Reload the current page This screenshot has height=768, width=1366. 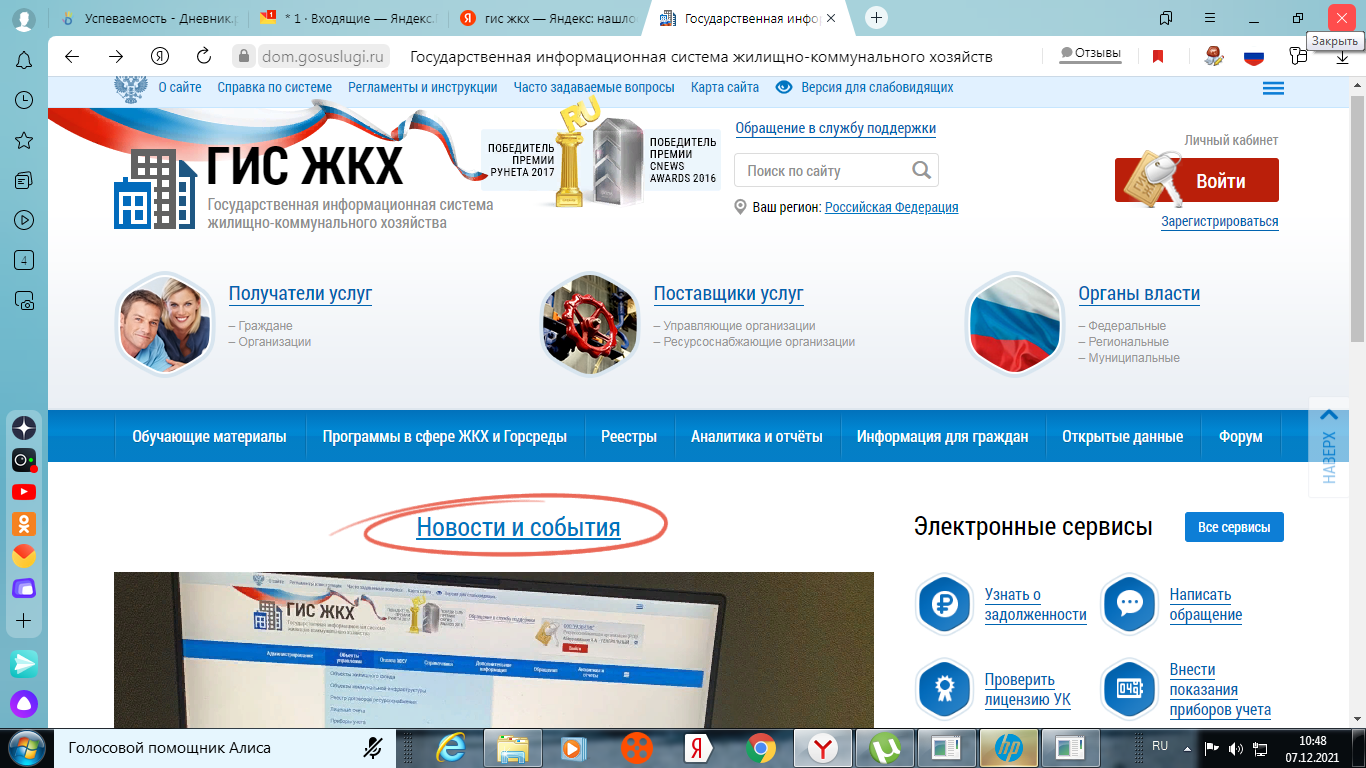(204, 56)
